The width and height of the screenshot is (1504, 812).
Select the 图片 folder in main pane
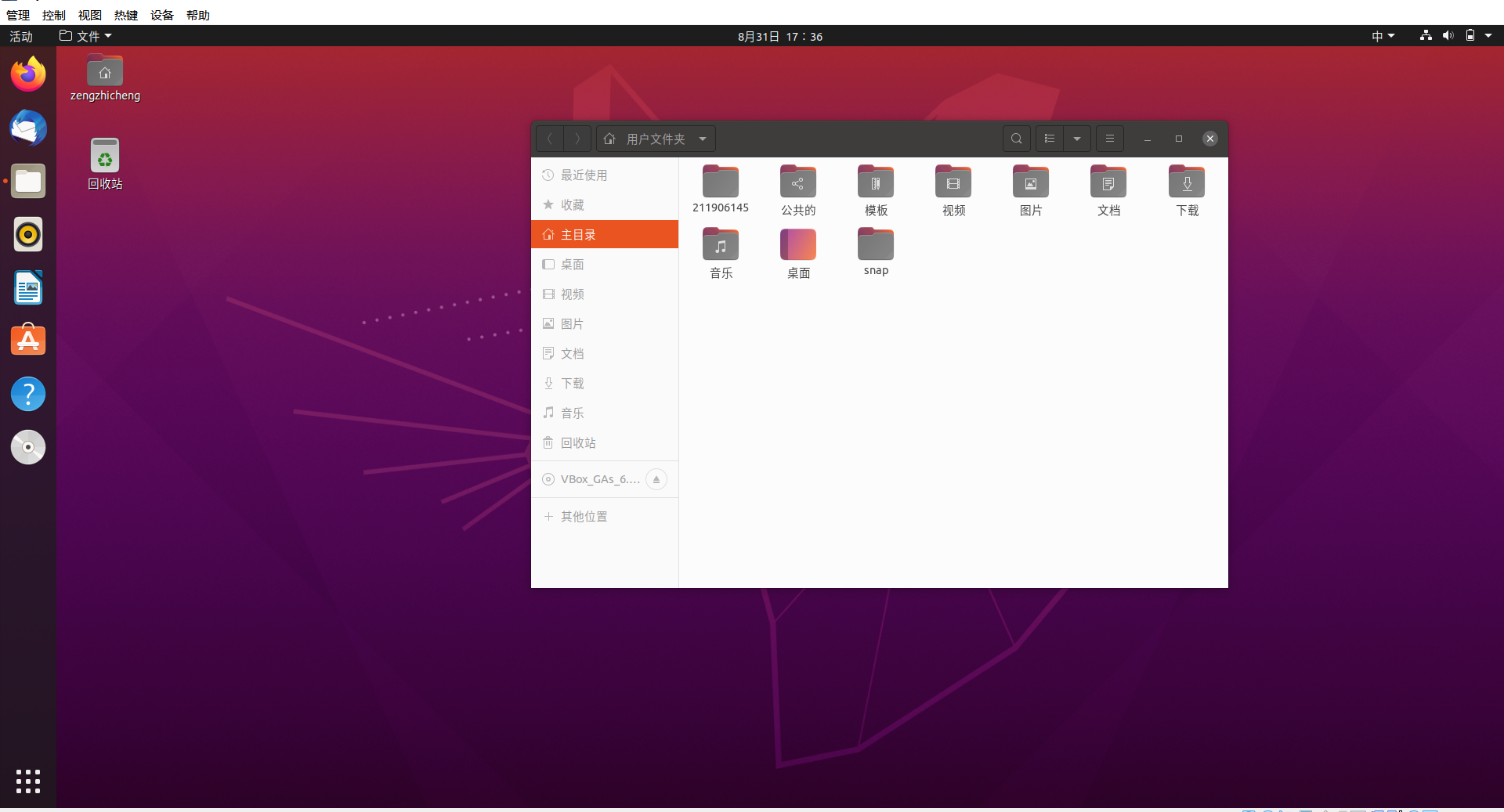(x=1031, y=190)
